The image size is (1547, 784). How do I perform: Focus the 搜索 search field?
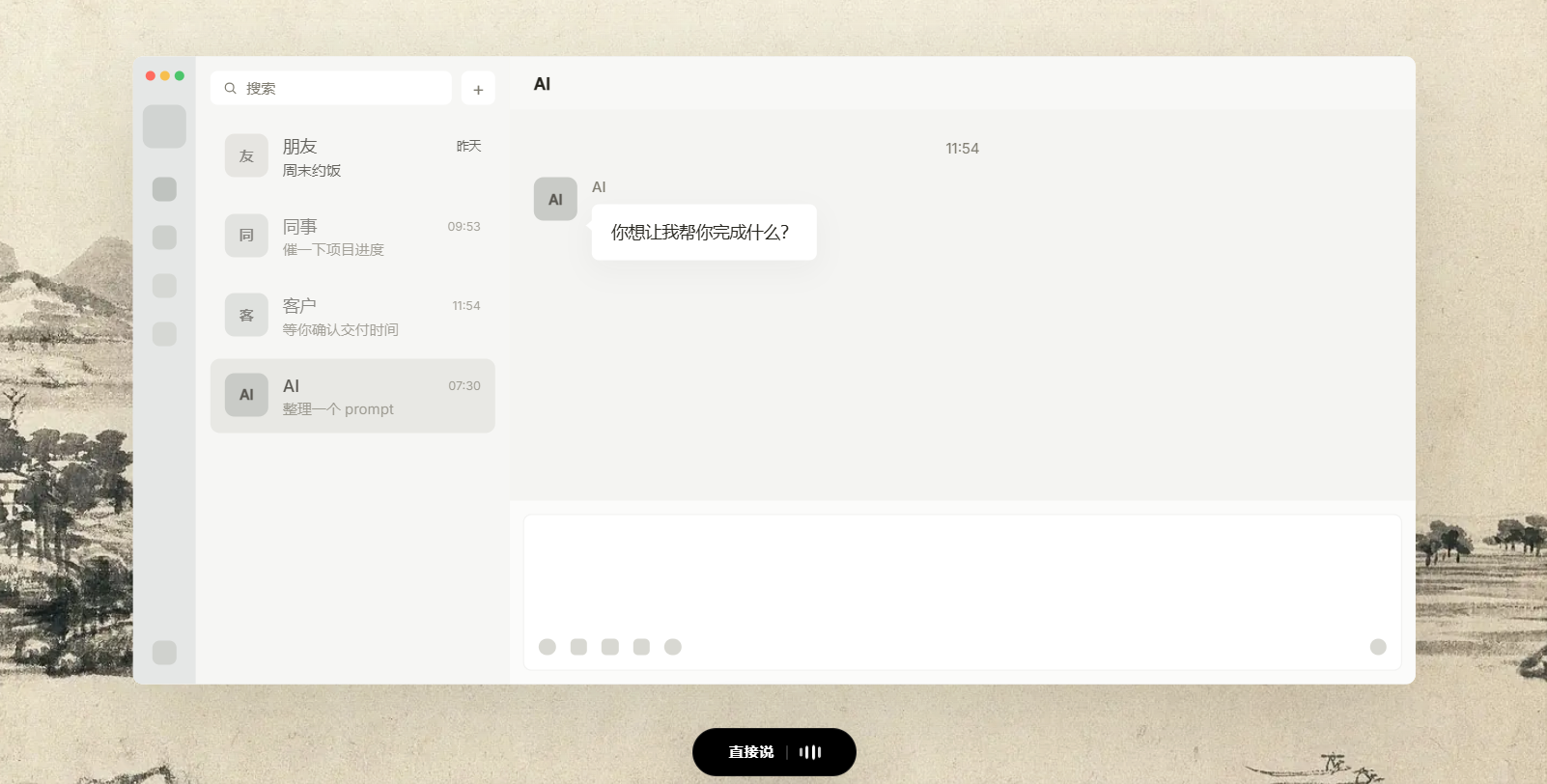coord(331,88)
